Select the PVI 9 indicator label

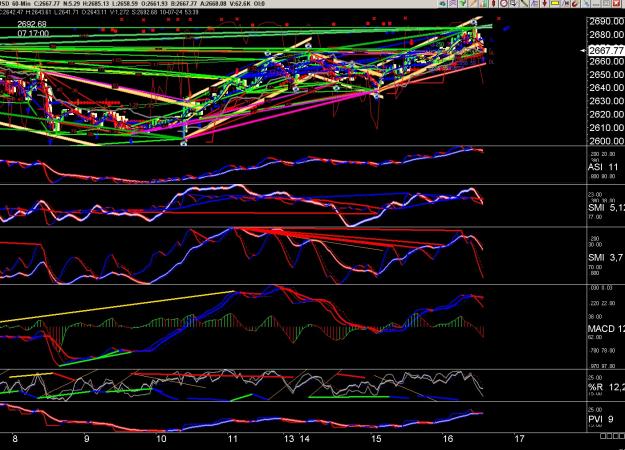[x=601, y=419]
